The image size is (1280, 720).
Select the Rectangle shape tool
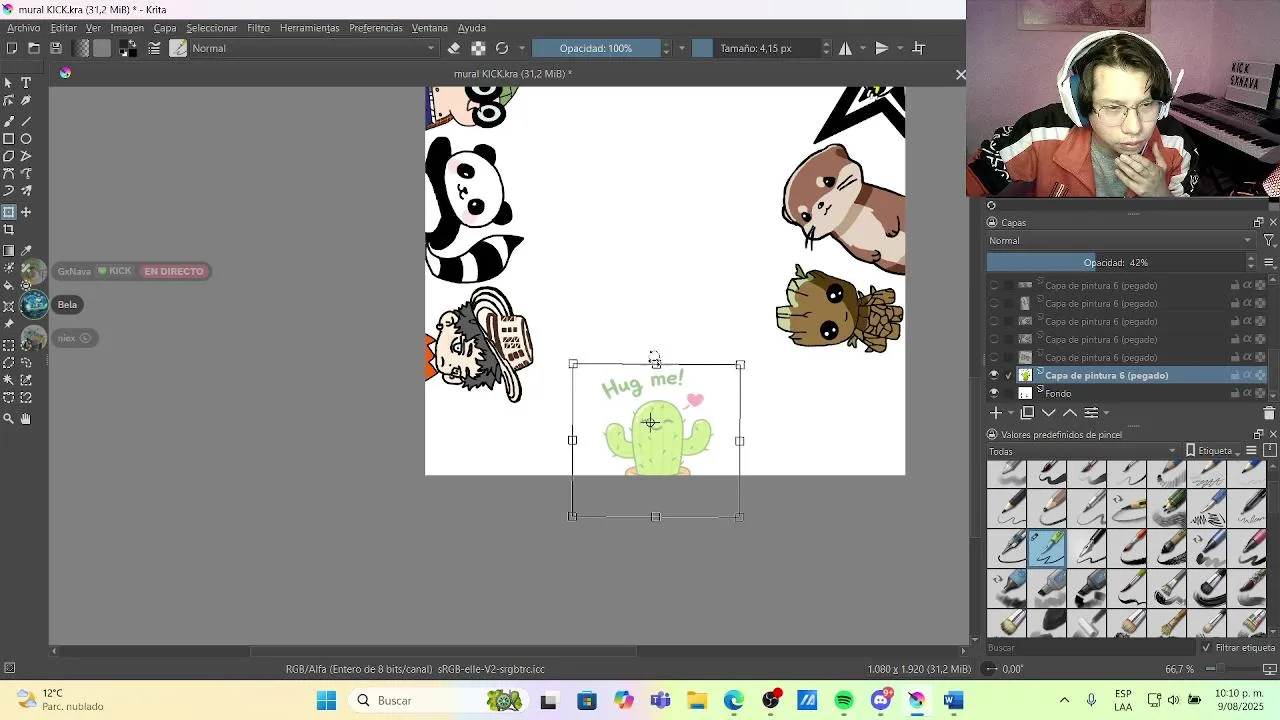(9, 139)
